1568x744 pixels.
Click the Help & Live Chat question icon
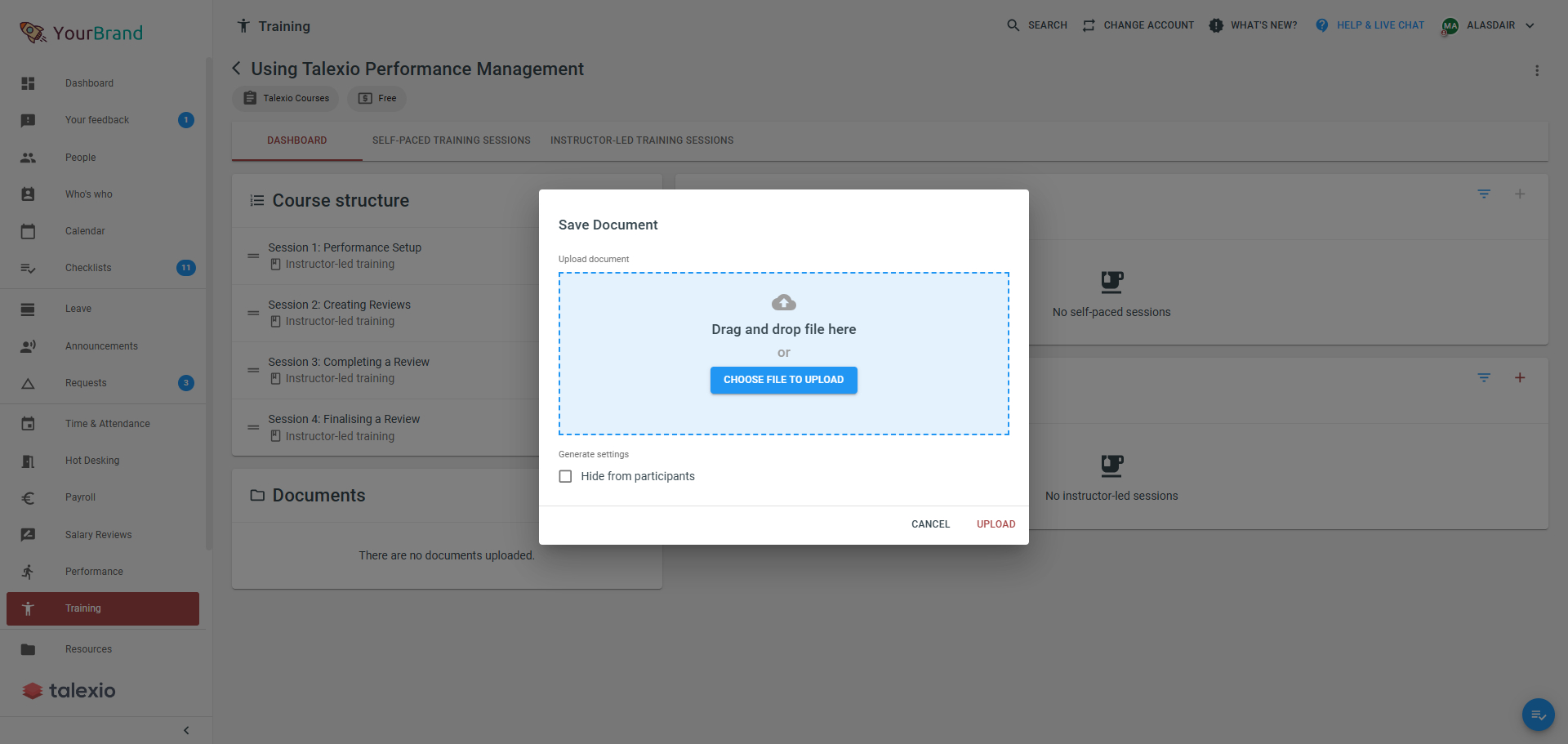(x=1322, y=25)
